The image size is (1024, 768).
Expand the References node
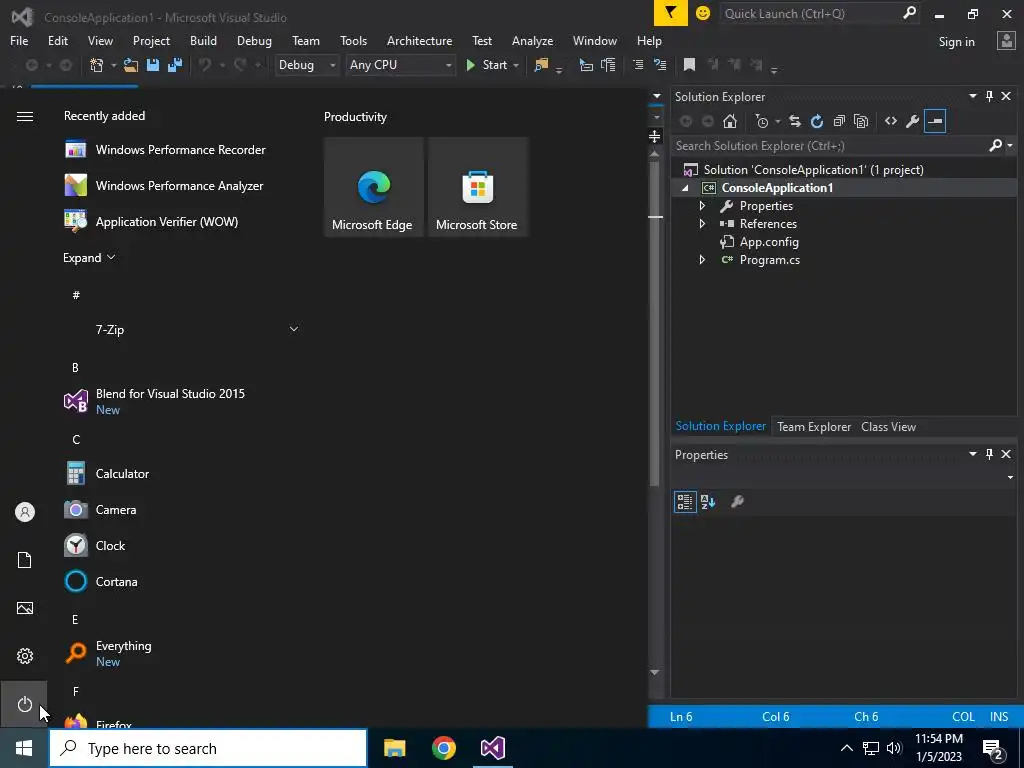click(703, 223)
